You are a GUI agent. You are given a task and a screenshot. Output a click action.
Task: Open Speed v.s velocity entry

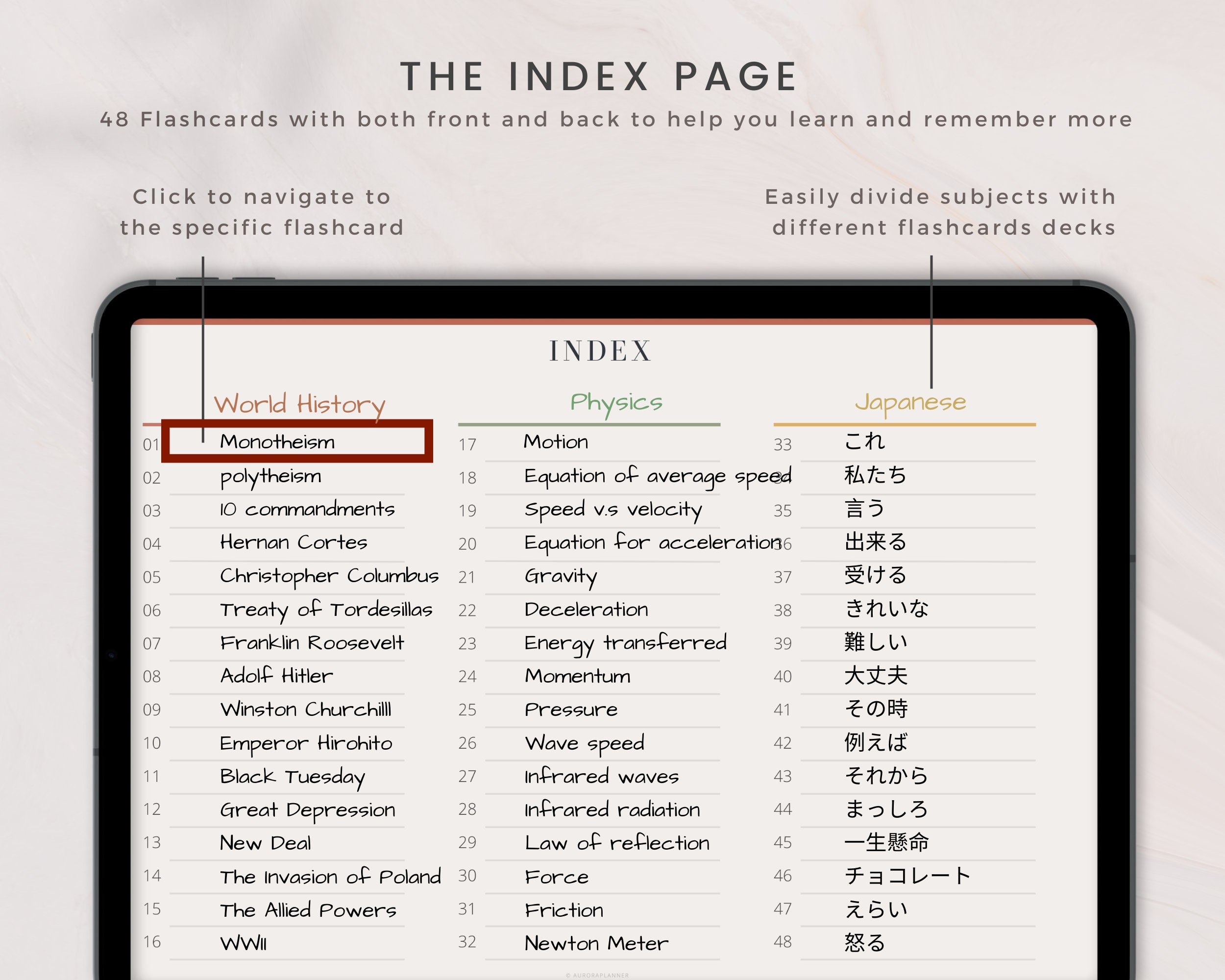click(612, 510)
